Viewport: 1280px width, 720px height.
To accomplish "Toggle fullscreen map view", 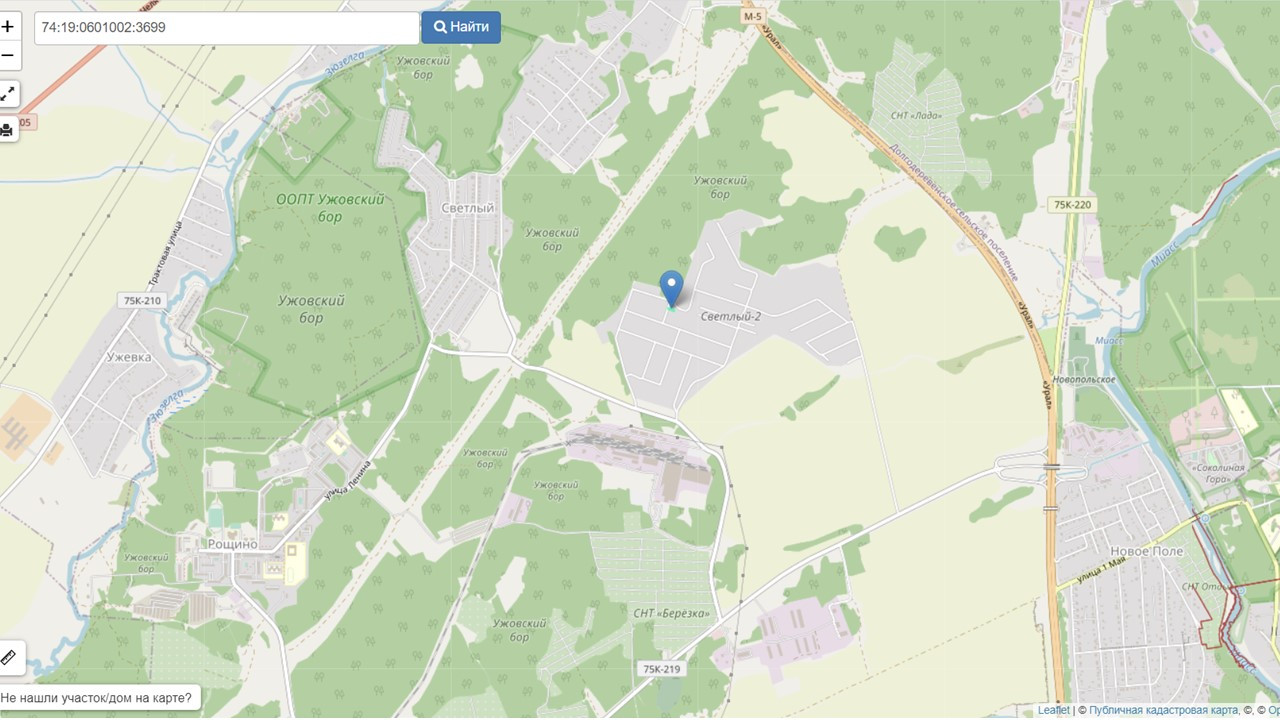I will (x=8, y=94).
